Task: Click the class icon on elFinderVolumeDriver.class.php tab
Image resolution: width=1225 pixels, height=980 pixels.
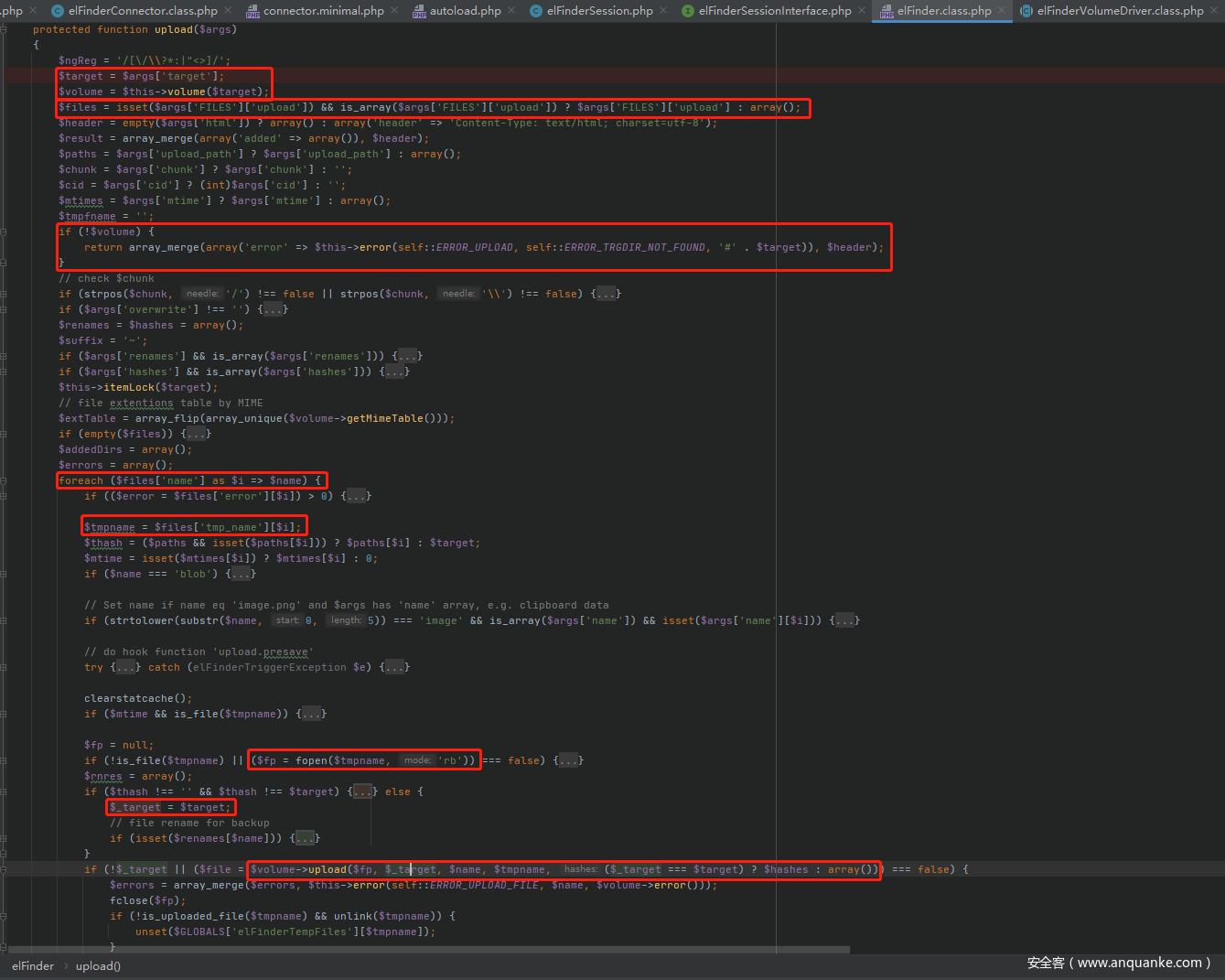Action: [x=1026, y=11]
